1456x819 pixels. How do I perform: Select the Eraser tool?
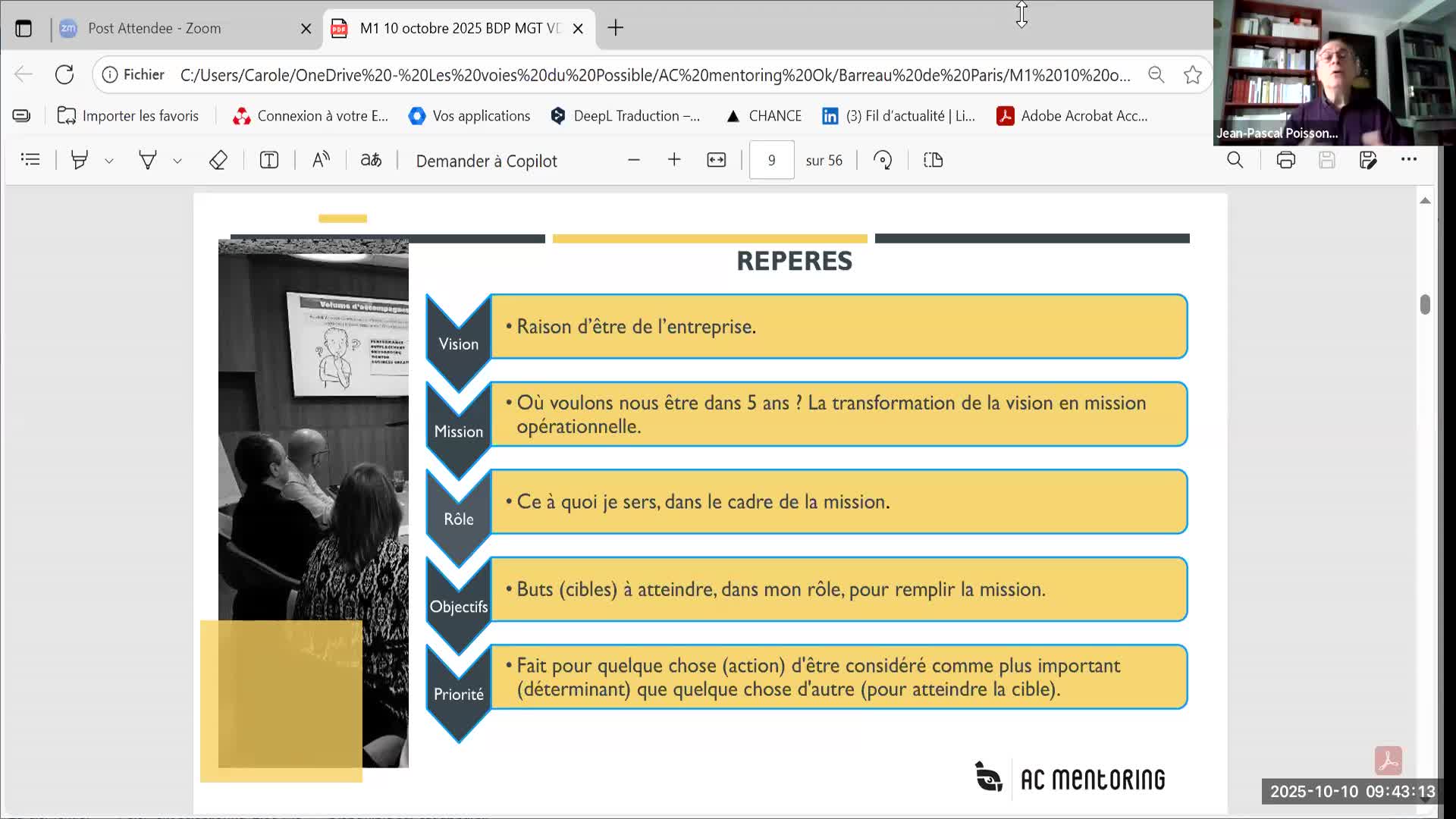pos(218,160)
